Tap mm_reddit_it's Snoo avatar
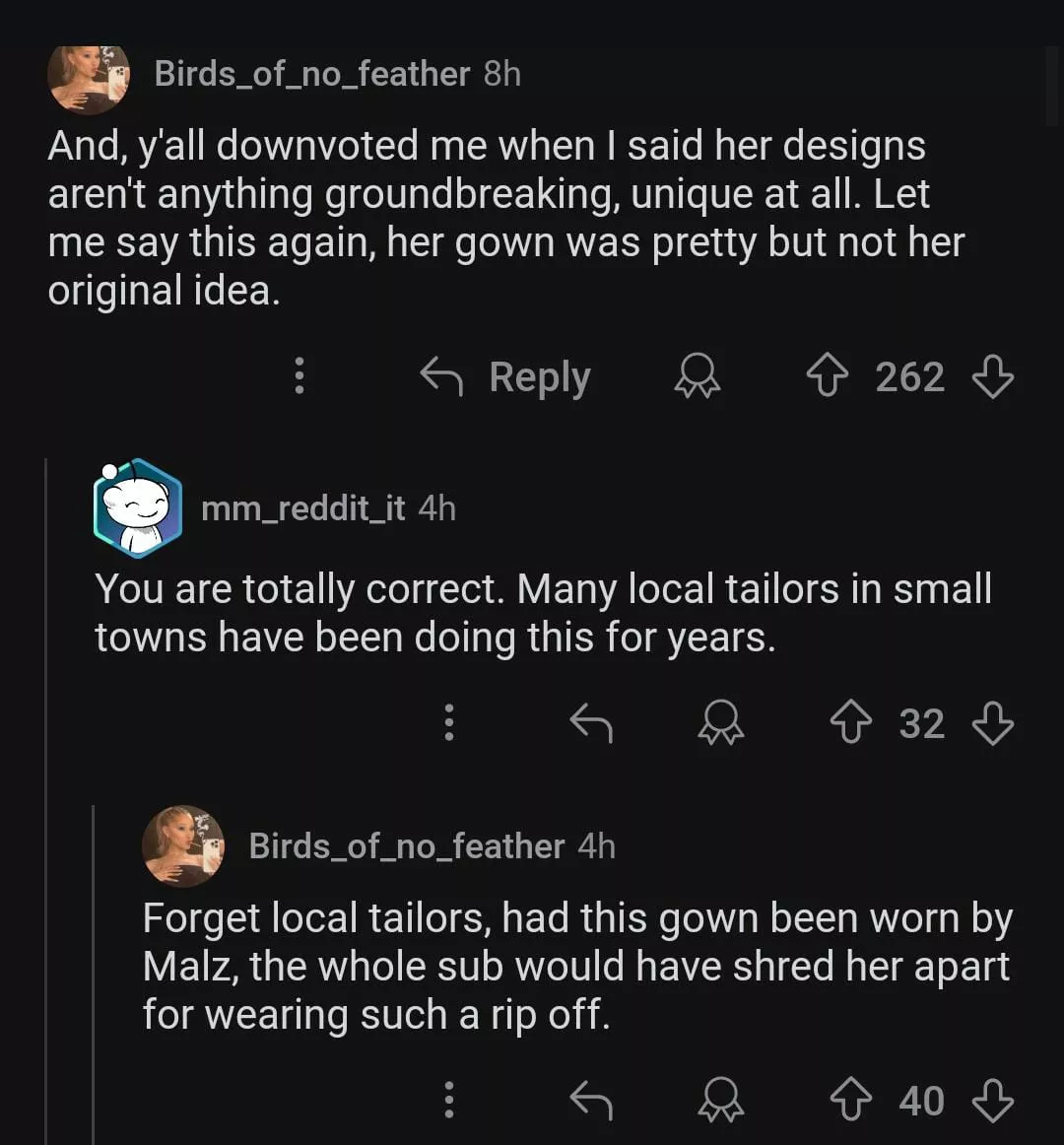The image size is (1064, 1145). (x=138, y=507)
